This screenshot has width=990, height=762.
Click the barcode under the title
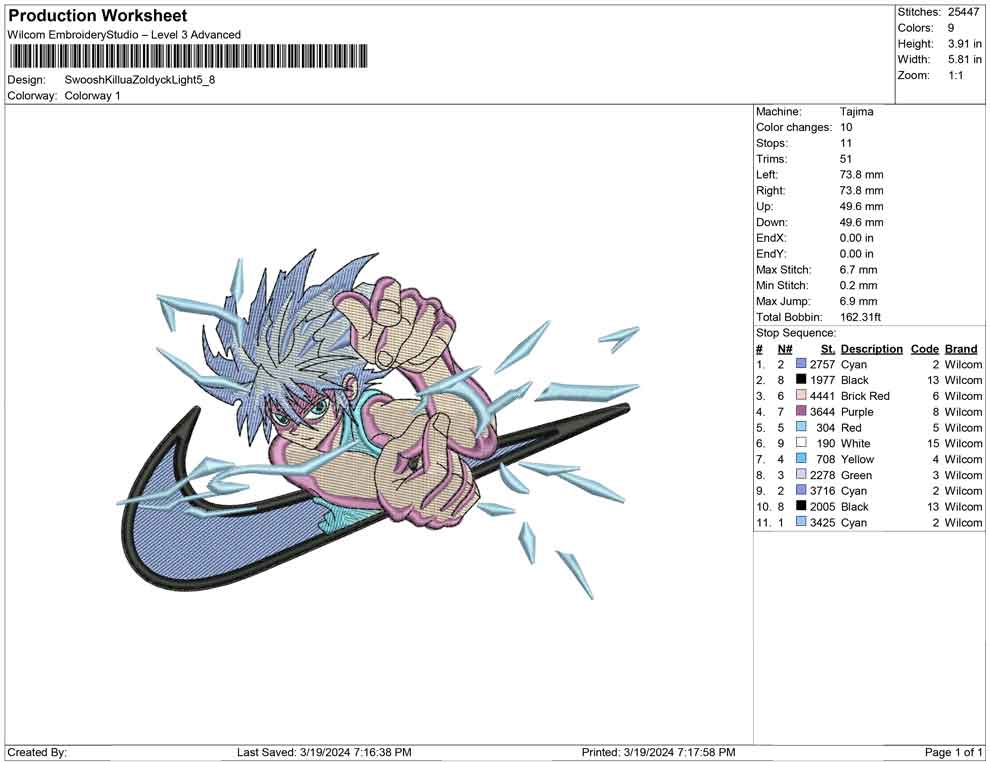(x=188, y=57)
